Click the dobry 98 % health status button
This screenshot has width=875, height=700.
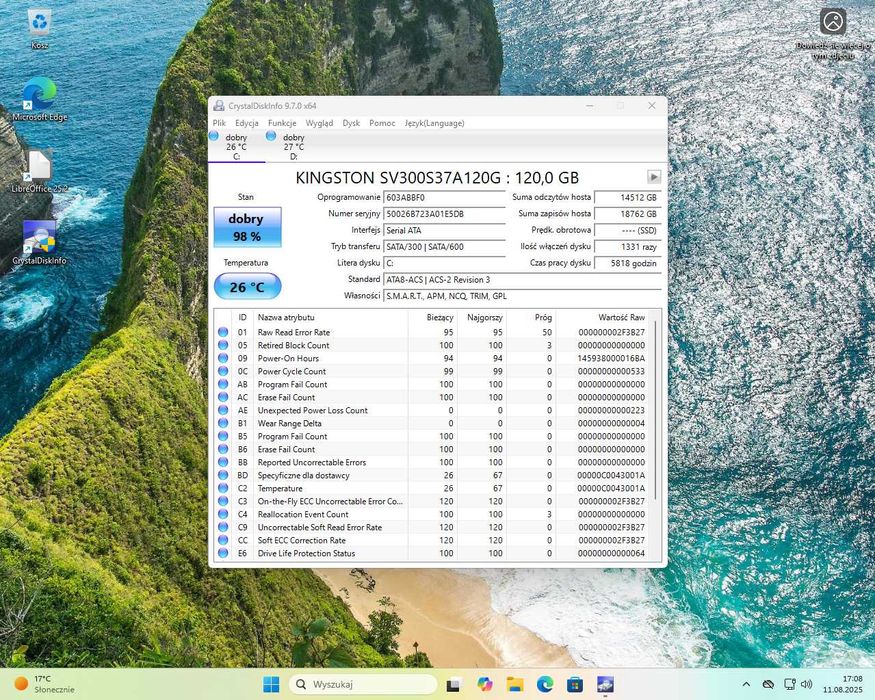click(247, 227)
